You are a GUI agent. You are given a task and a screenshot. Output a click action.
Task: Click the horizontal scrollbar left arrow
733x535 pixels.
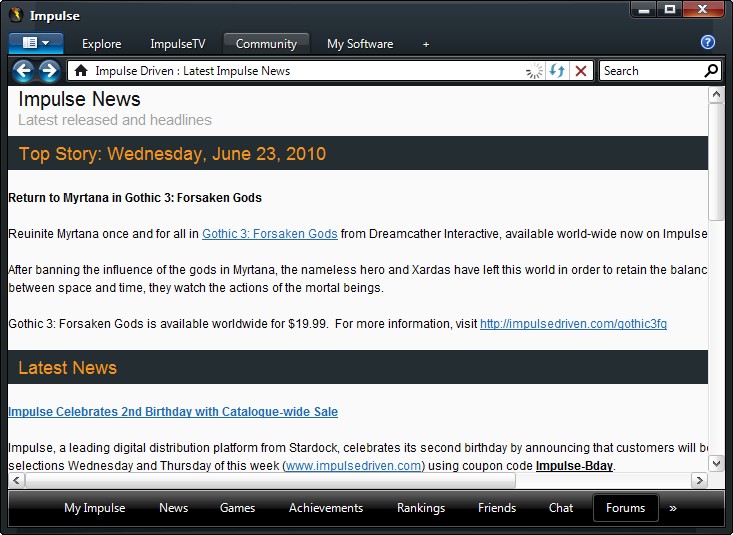pos(16,480)
